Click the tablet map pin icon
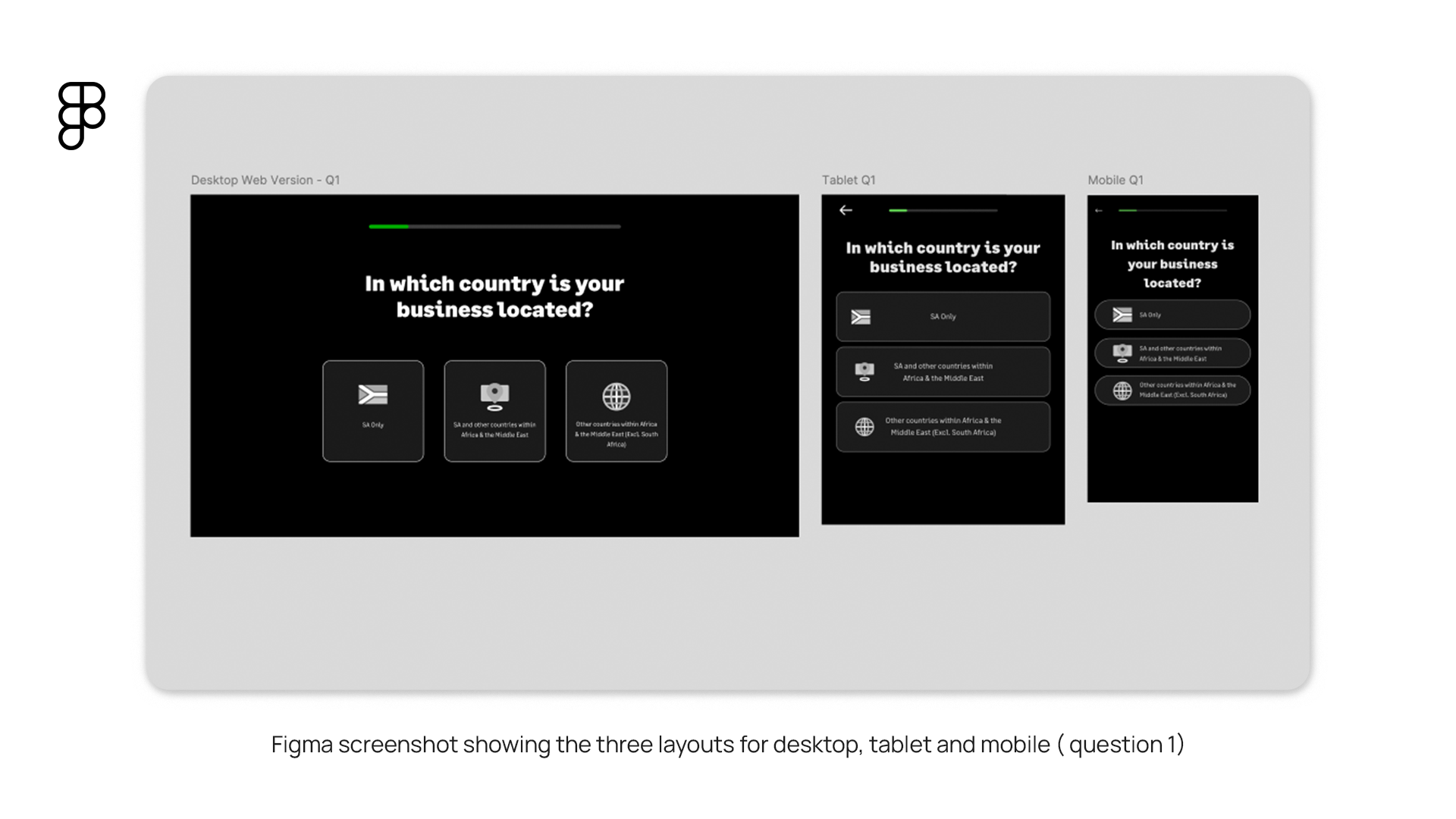The width and height of the screenshot is (1456, 819). [x=864, y=371]
